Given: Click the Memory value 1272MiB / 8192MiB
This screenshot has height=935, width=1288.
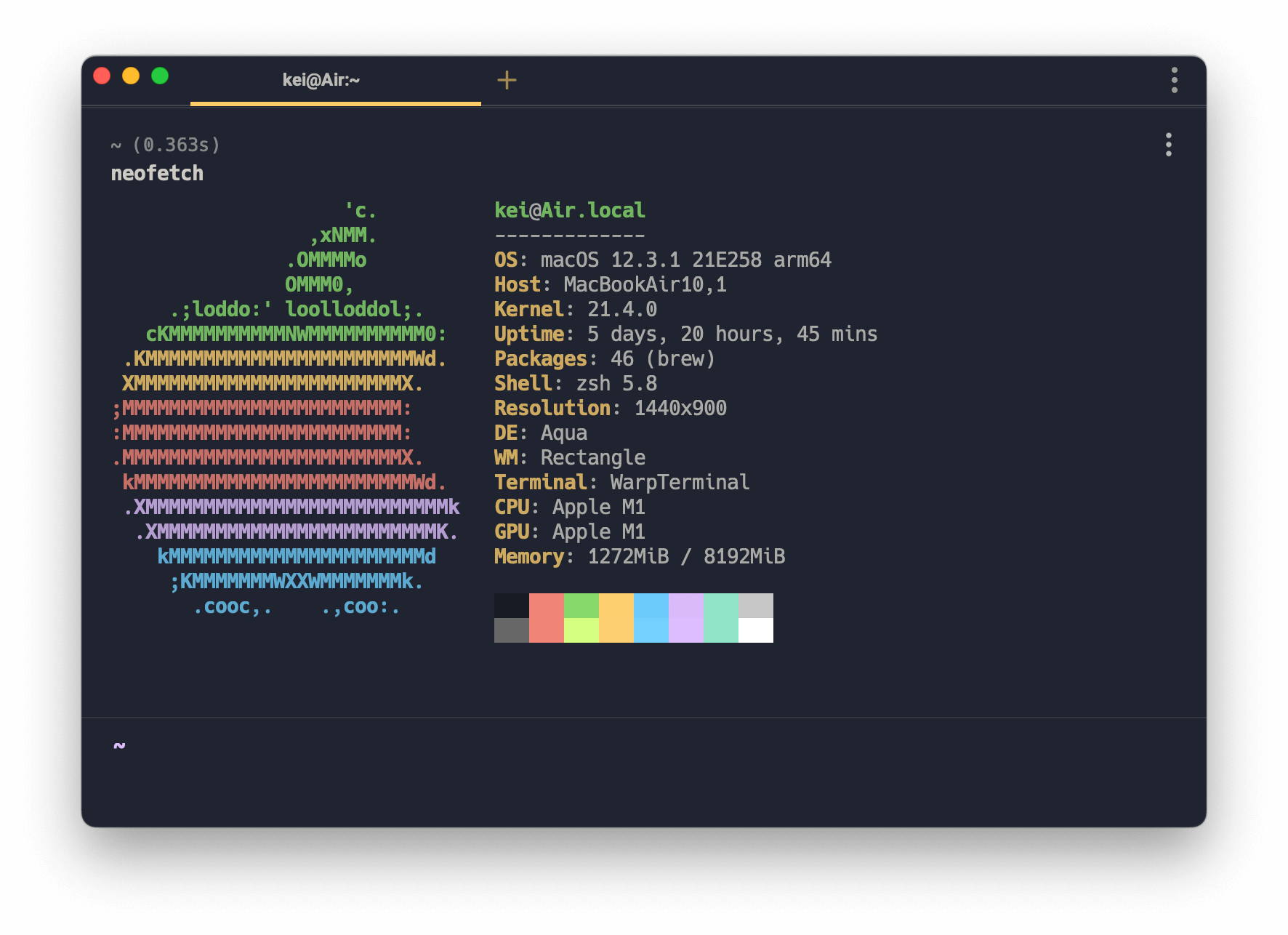Looking at the screenshot, I should (x=686, y=556).
